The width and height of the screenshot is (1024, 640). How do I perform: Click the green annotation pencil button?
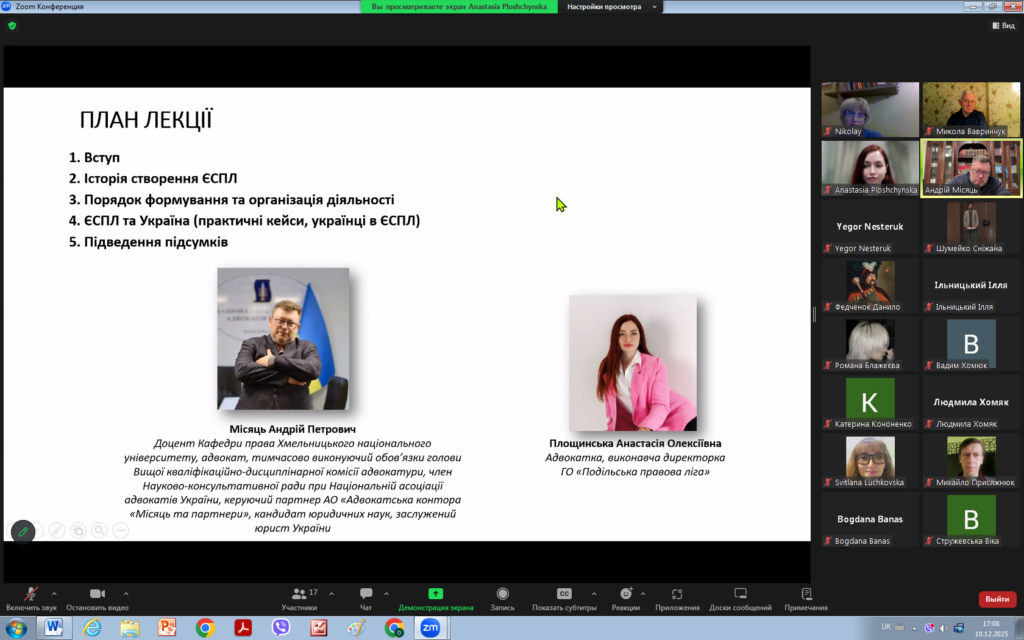click(x=23, y=531)
